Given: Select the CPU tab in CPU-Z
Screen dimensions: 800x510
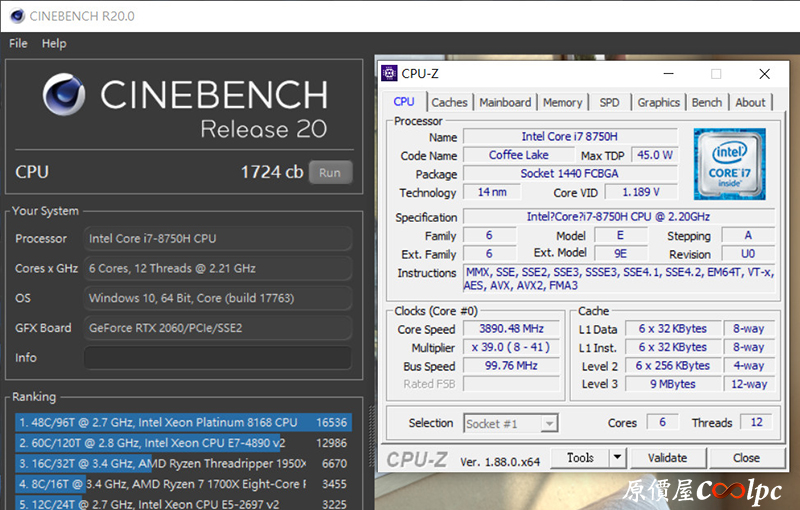Looking at the screenshot, I should pyautogui.click(x=404, y=101).
